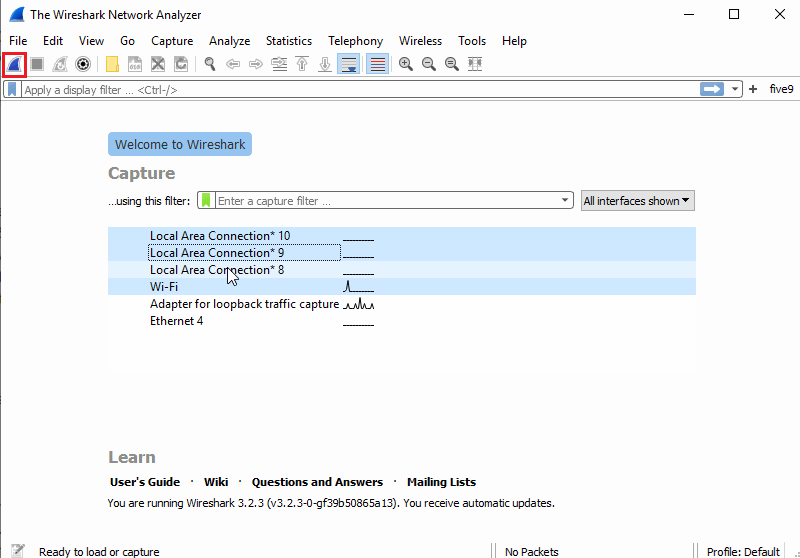Click capture filter green bookmark icon
This screenshot has height=558, width=800.
click(206, 200)
